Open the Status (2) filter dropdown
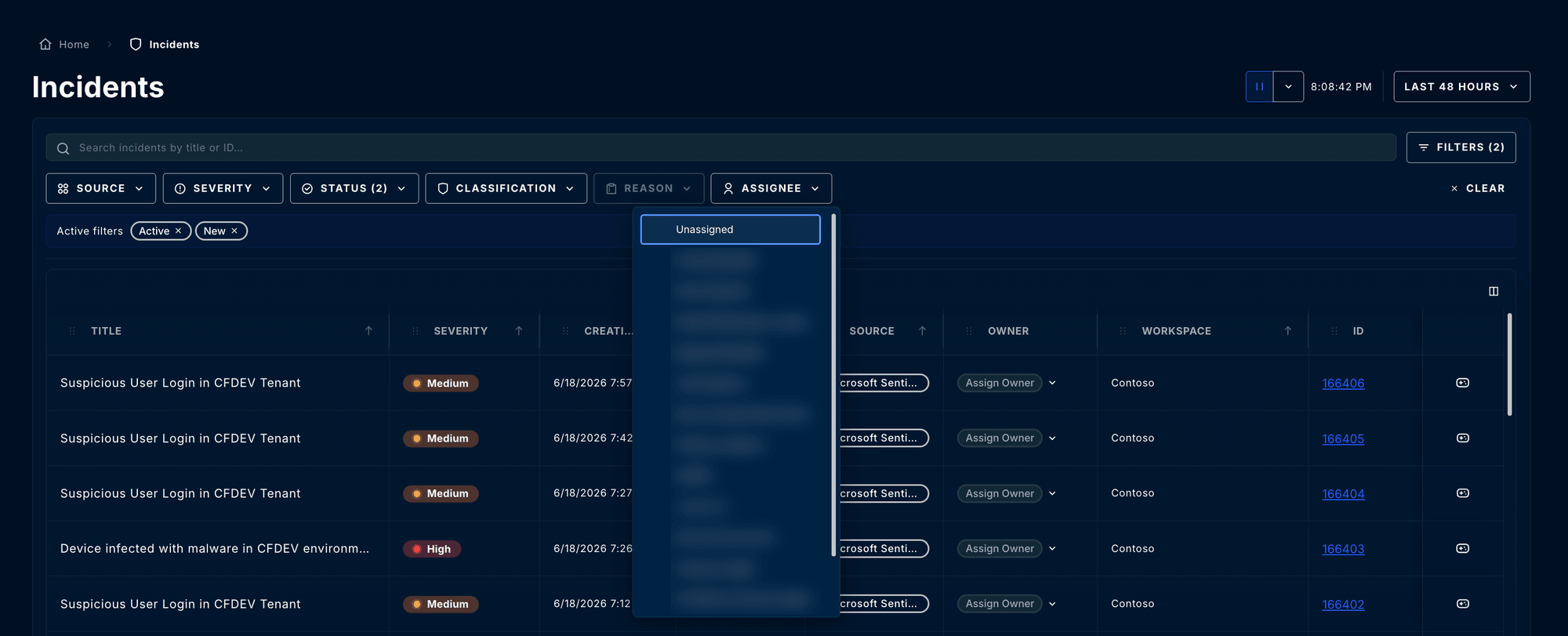 tap(354, 188)
